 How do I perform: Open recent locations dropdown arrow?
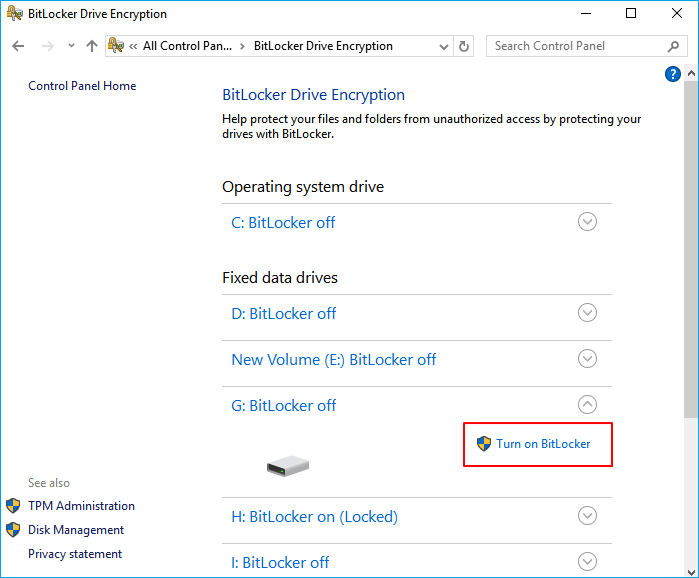71,46
